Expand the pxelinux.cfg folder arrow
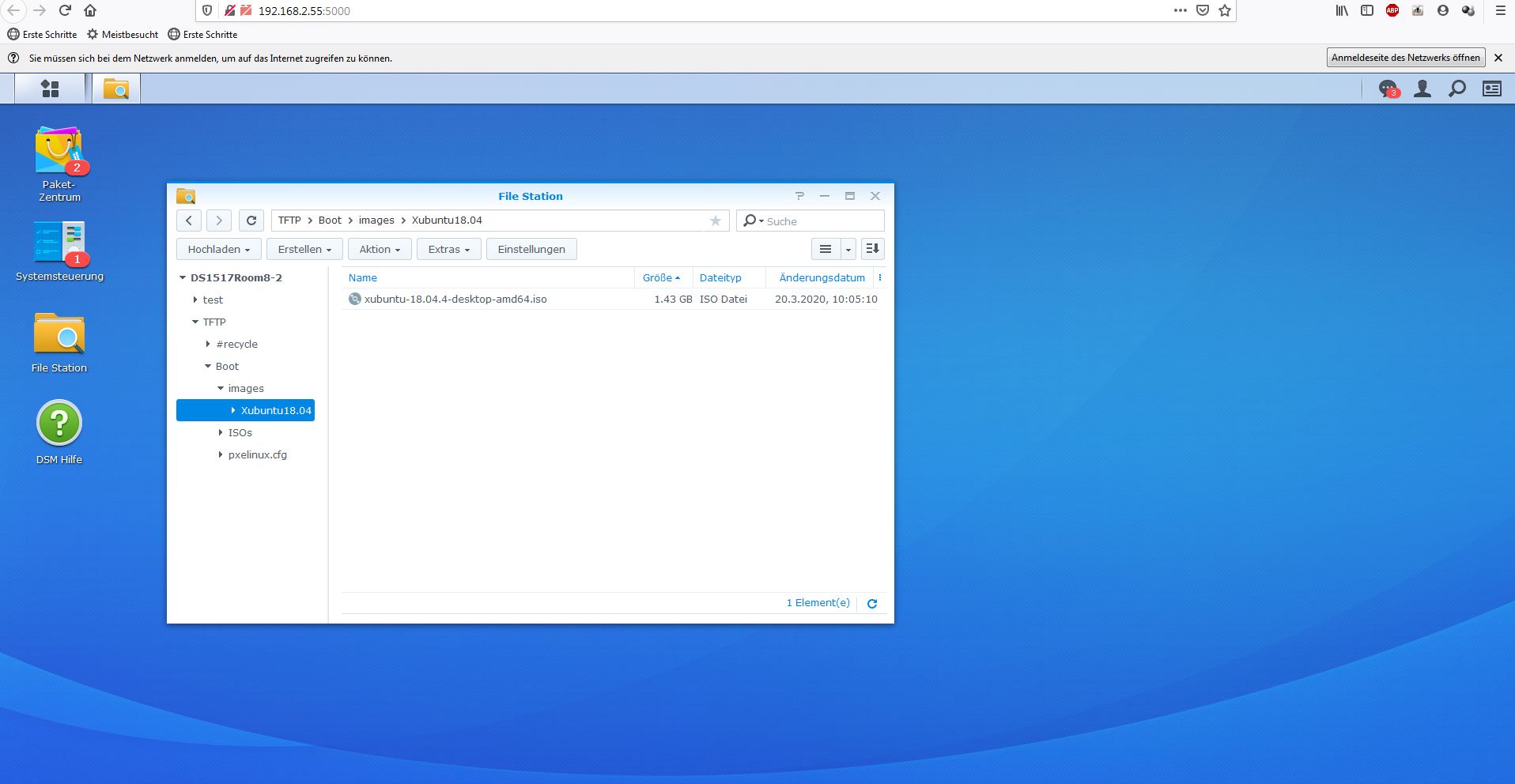Image resolution: width=1515 pixels, height=784 pixels. coord(221,454)
